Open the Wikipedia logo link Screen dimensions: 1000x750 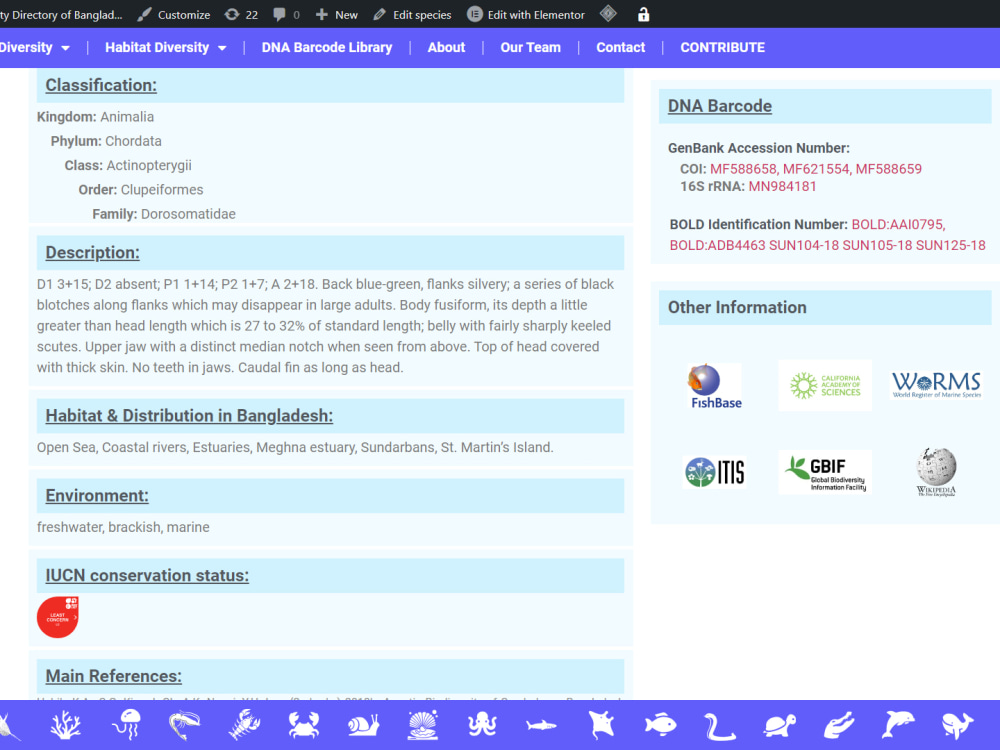tap(936, 472)
